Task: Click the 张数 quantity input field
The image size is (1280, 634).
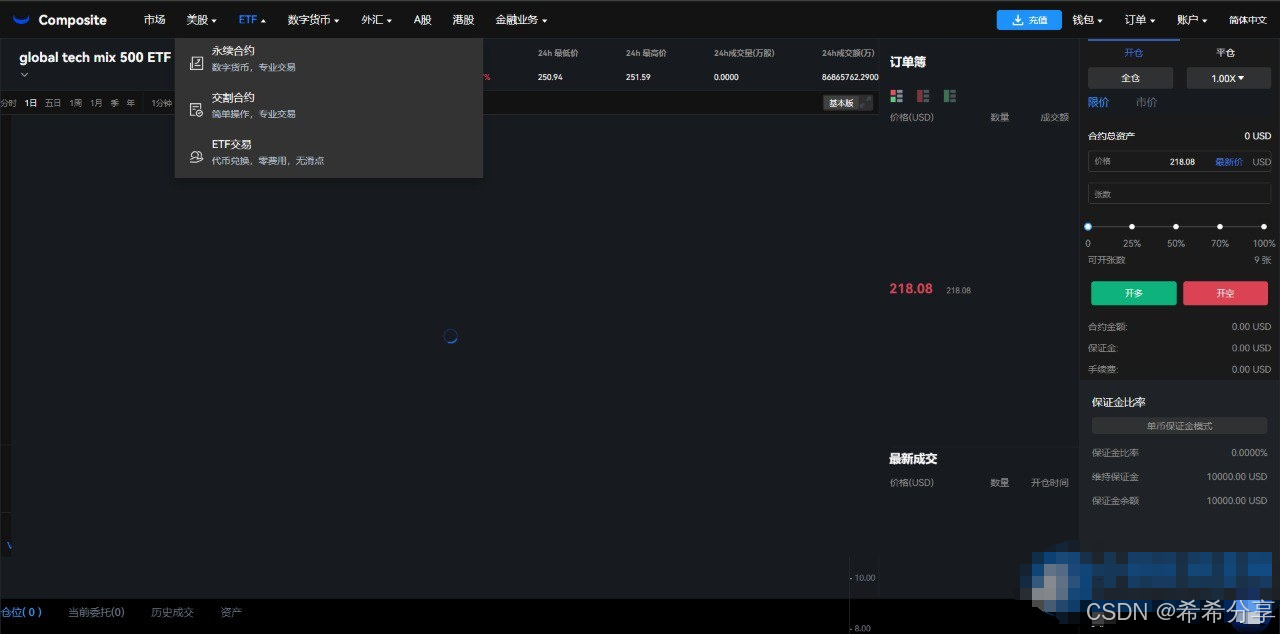Action: (x=1179, y=194)
